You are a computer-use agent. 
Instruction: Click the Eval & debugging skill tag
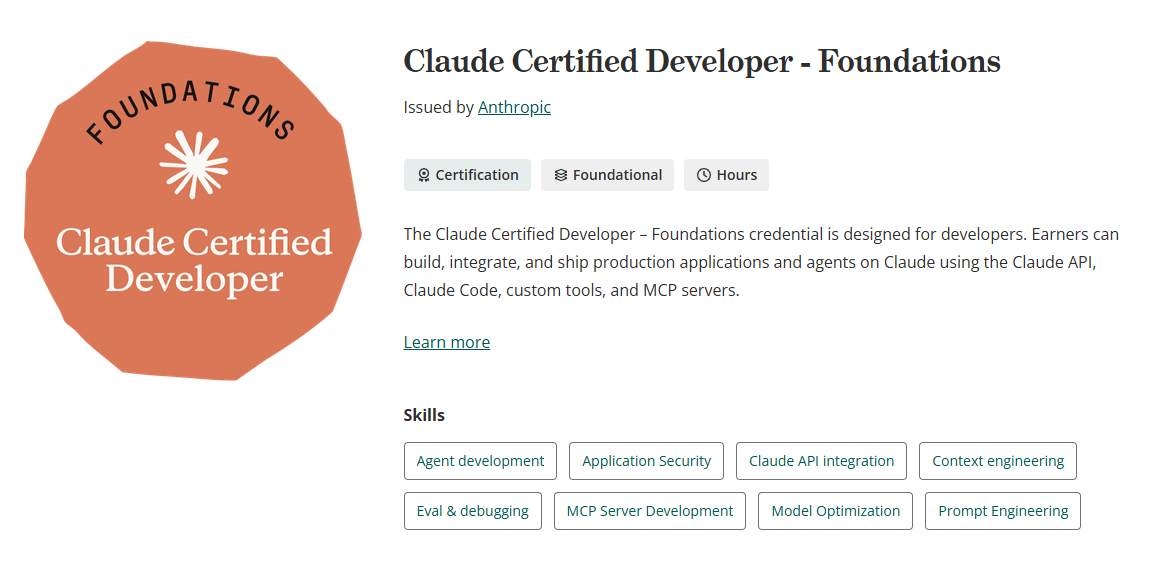[472, 511]
